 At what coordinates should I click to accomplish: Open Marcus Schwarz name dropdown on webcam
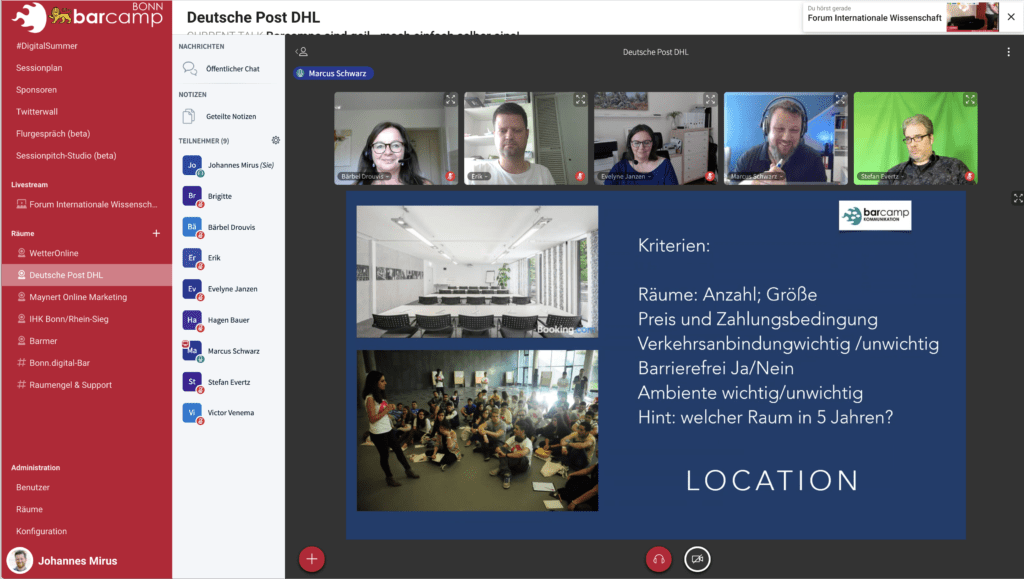tap(756, 176)
